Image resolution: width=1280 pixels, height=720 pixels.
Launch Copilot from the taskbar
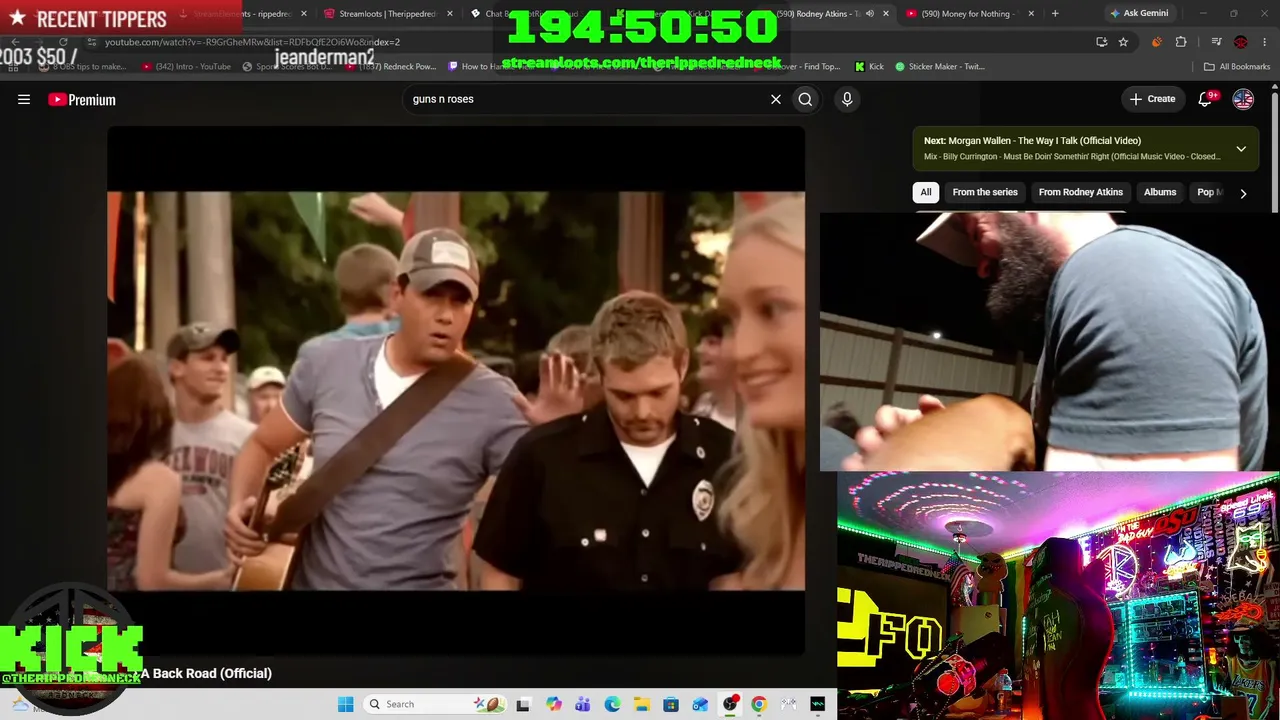(554, 704)
